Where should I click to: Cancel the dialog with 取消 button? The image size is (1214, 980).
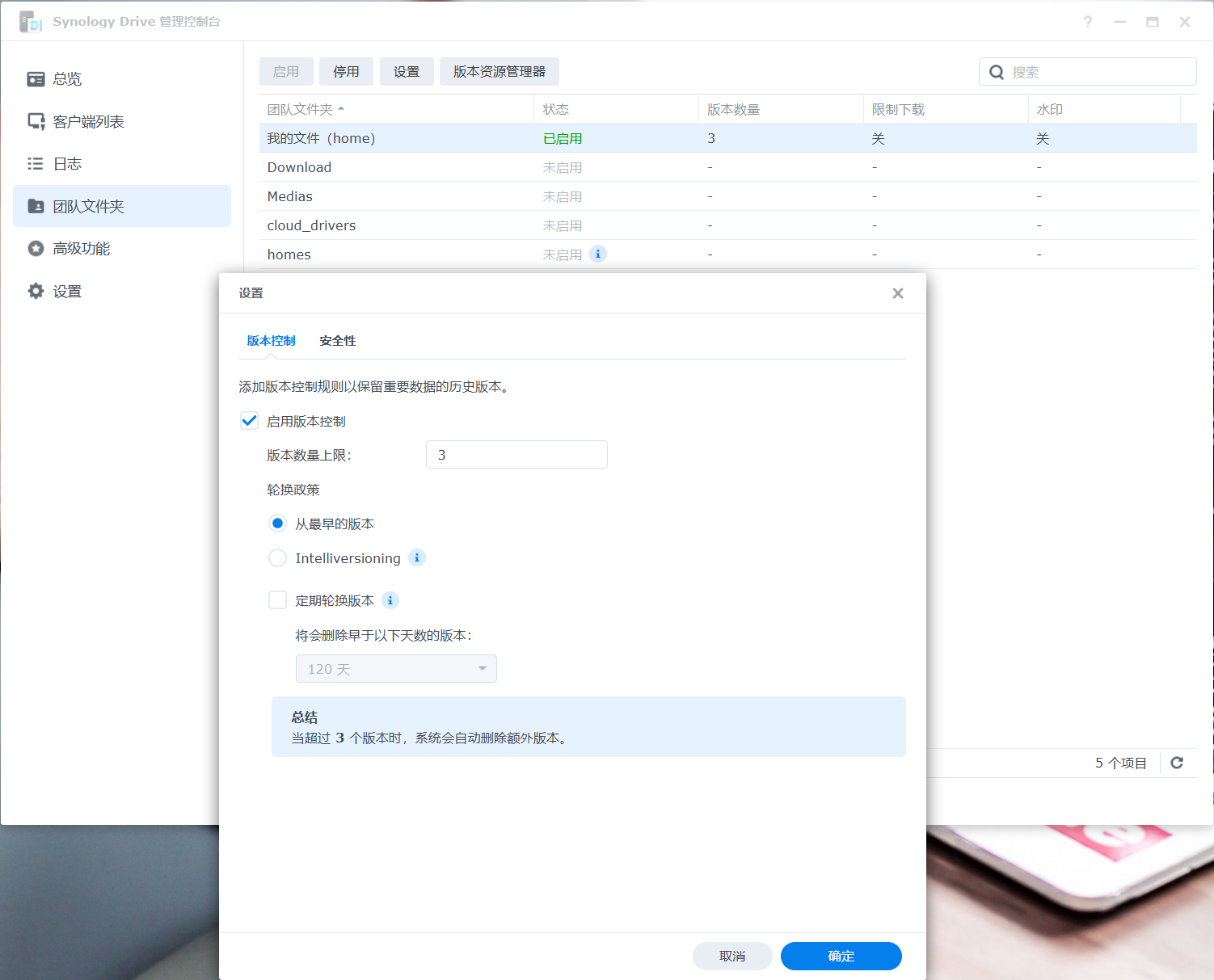732,956
